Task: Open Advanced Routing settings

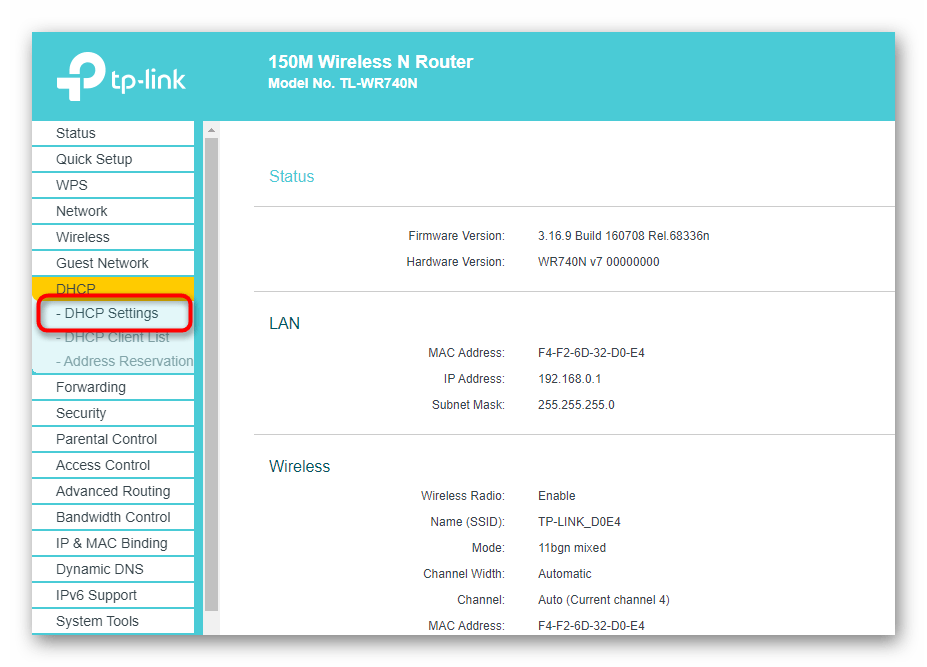Action: [x=113, y=491]
